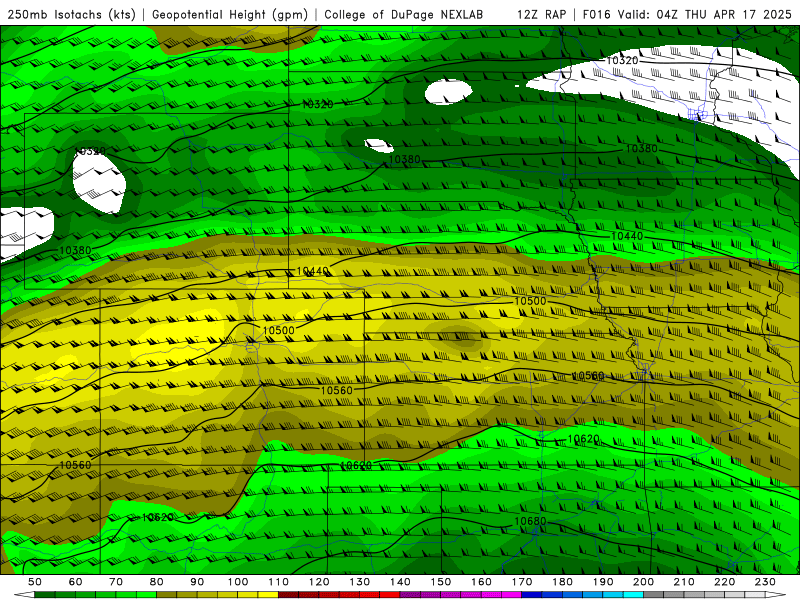Click the 180 value on the color scale
This screenshot has width=800, height=600.
tap(562, 582)
